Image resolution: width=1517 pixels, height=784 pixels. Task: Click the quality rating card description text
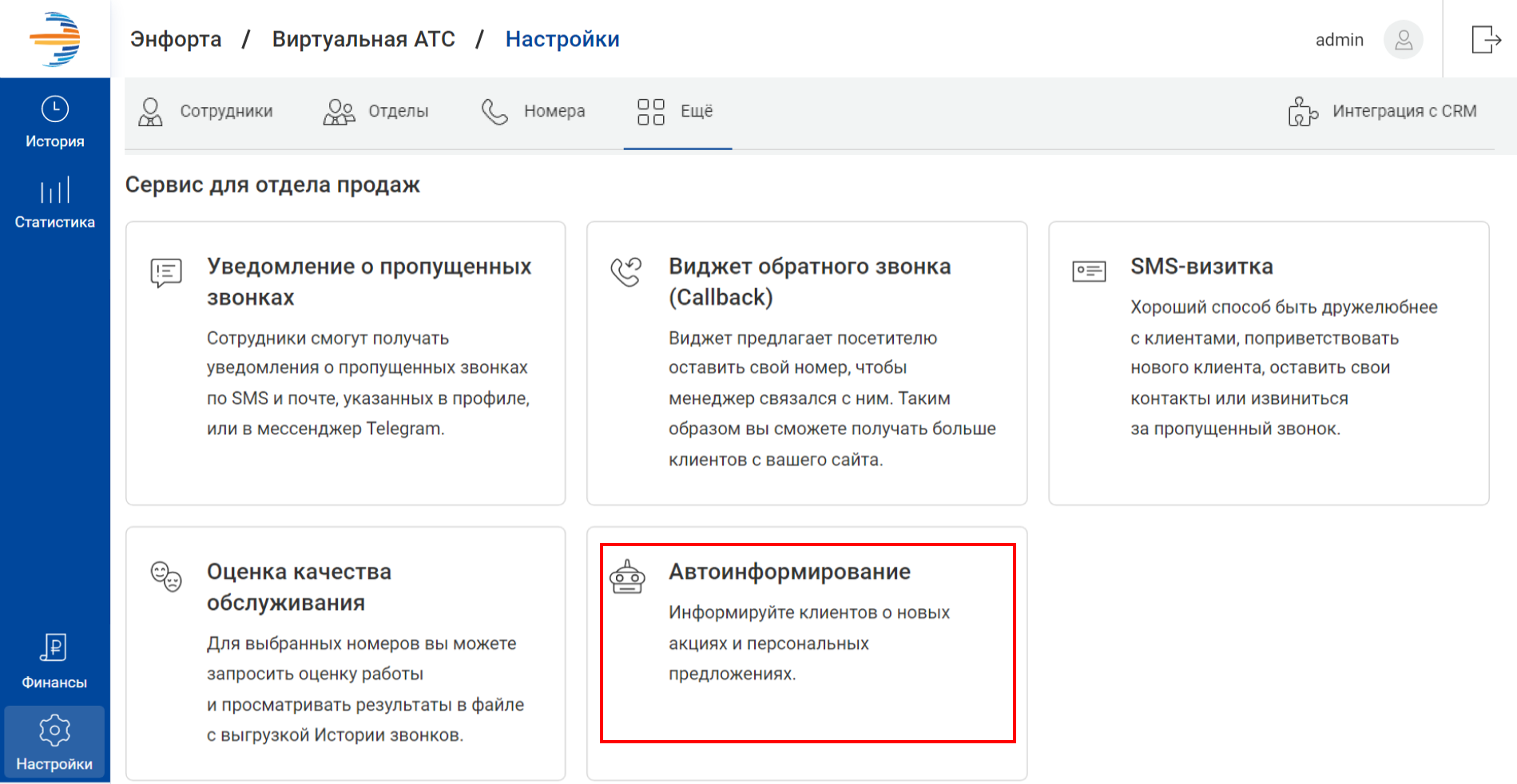(x=365, y=689)
